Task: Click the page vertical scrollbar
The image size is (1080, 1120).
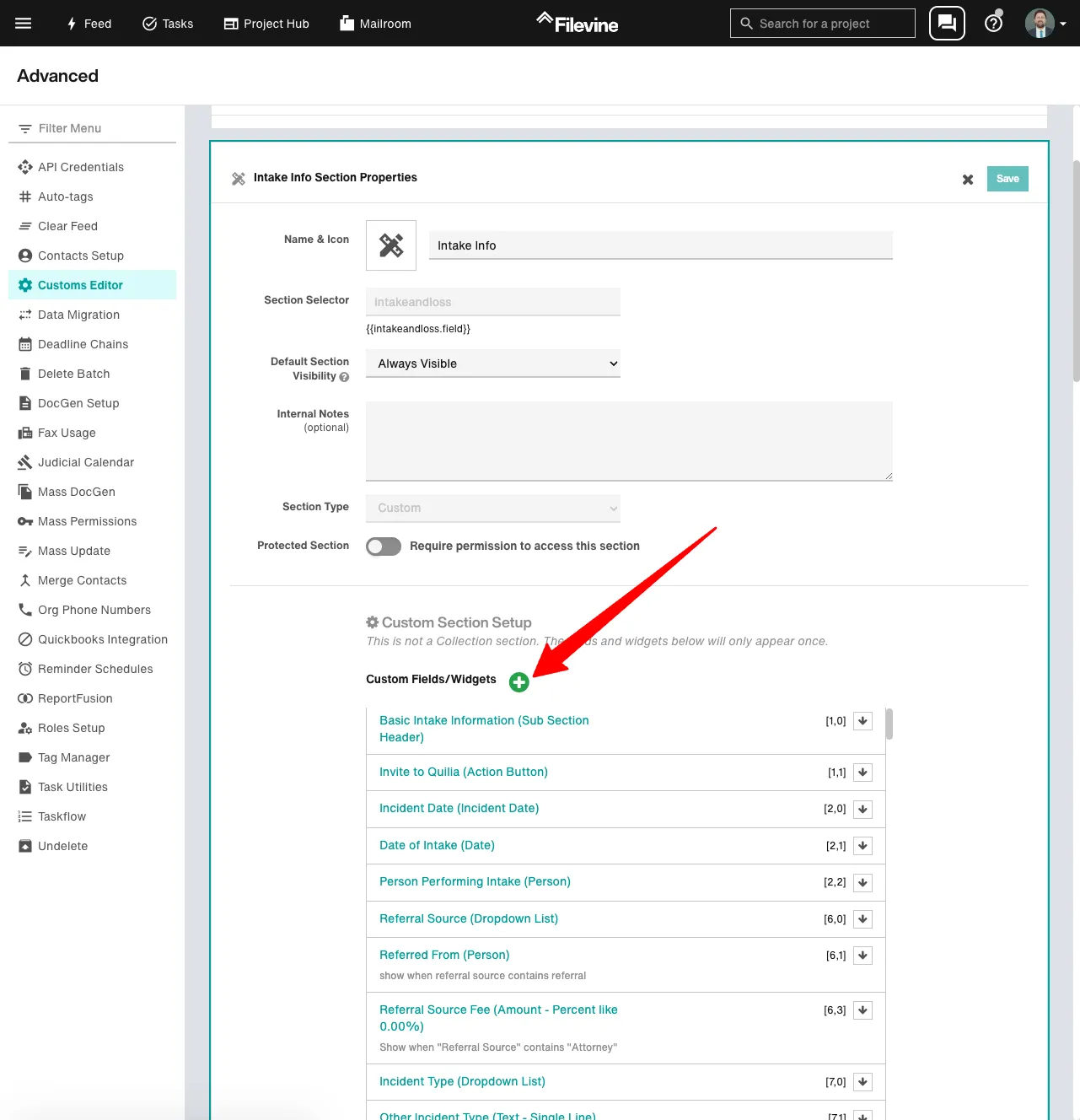Action: pyautogui.click(x=1076, y=270)
